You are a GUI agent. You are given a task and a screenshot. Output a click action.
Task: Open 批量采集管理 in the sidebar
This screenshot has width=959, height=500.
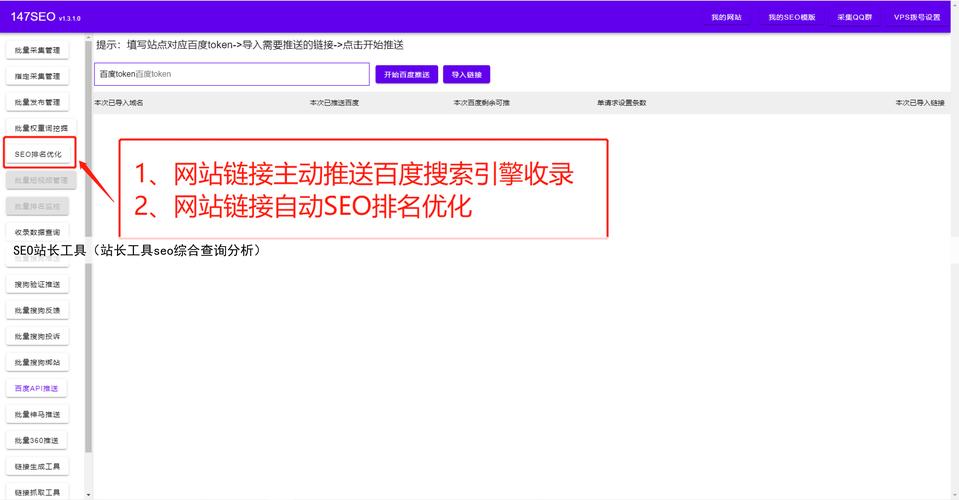[37, 50]
